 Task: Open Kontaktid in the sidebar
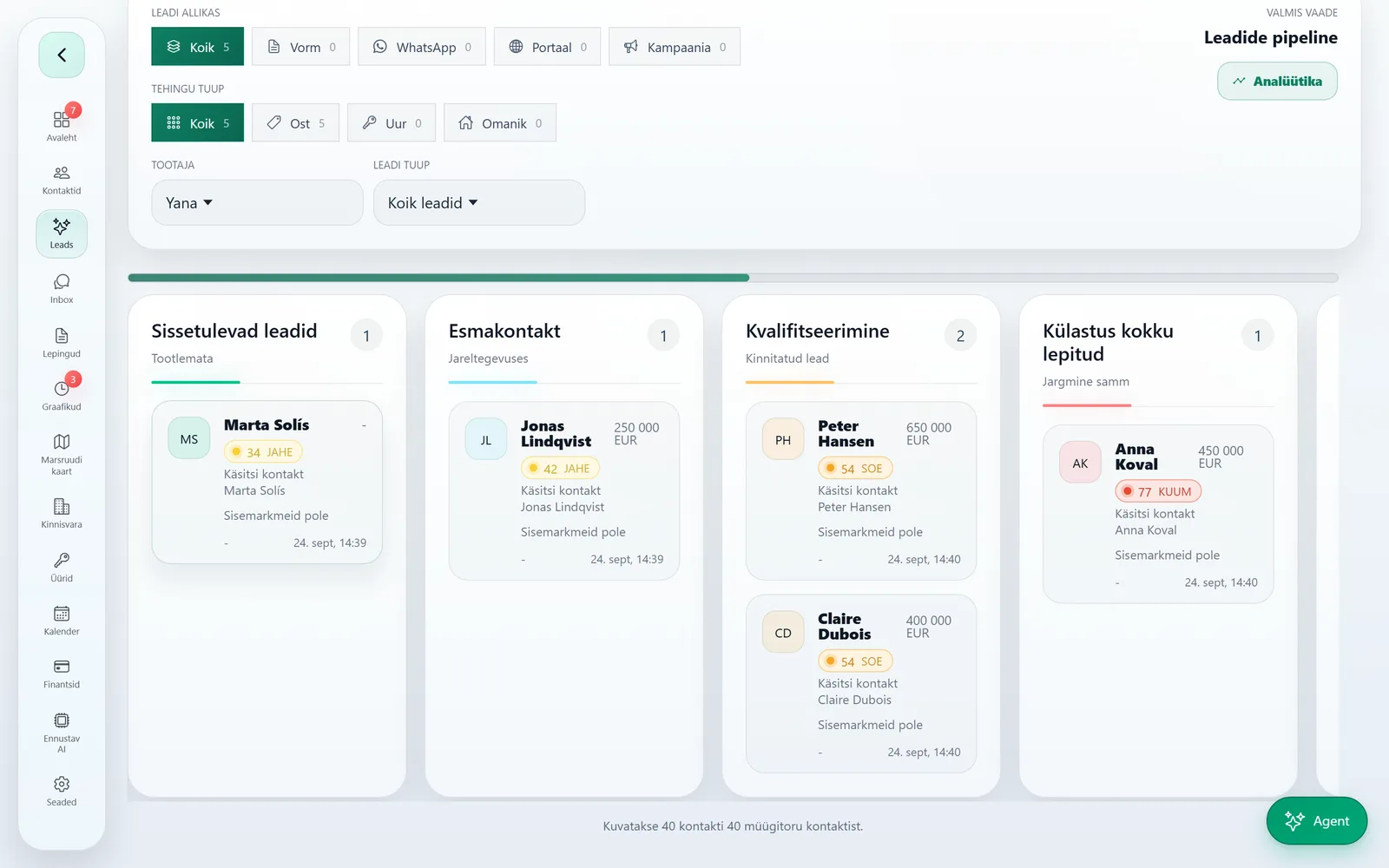pos(62,180)
